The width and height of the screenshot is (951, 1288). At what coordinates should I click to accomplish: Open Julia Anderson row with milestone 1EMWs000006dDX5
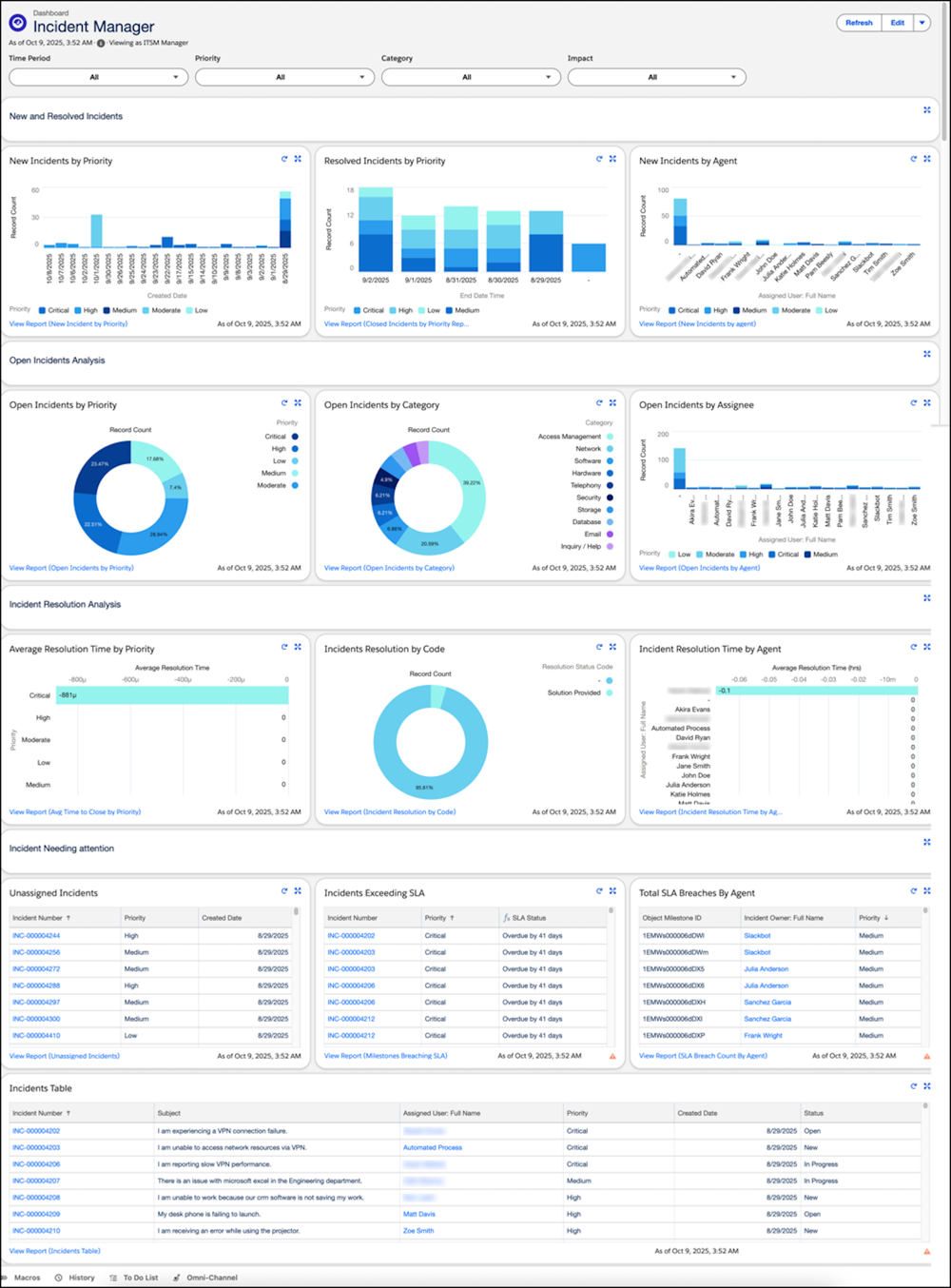(766, 969)
